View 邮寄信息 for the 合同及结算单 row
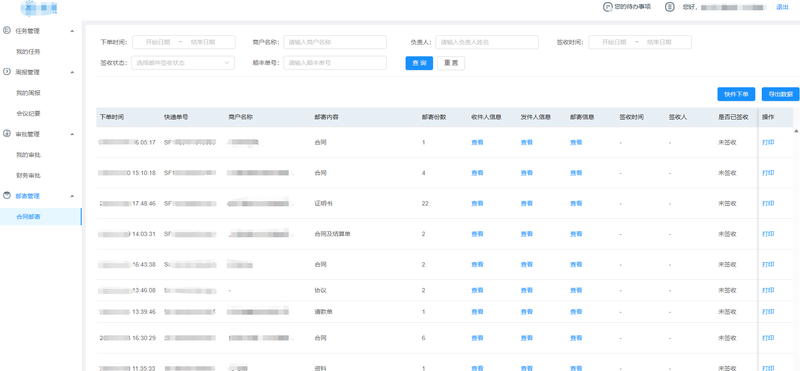The height and width of the screenshot is (371, 800). [x=576, y=234]
